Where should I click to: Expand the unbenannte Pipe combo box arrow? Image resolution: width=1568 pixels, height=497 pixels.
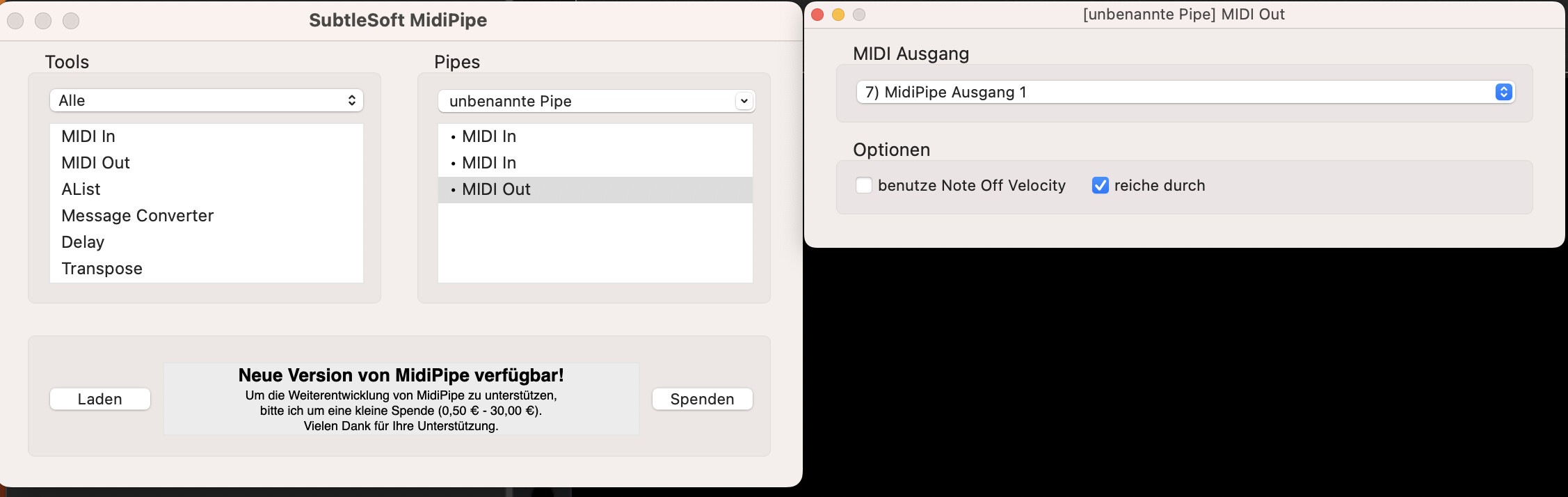744,101
